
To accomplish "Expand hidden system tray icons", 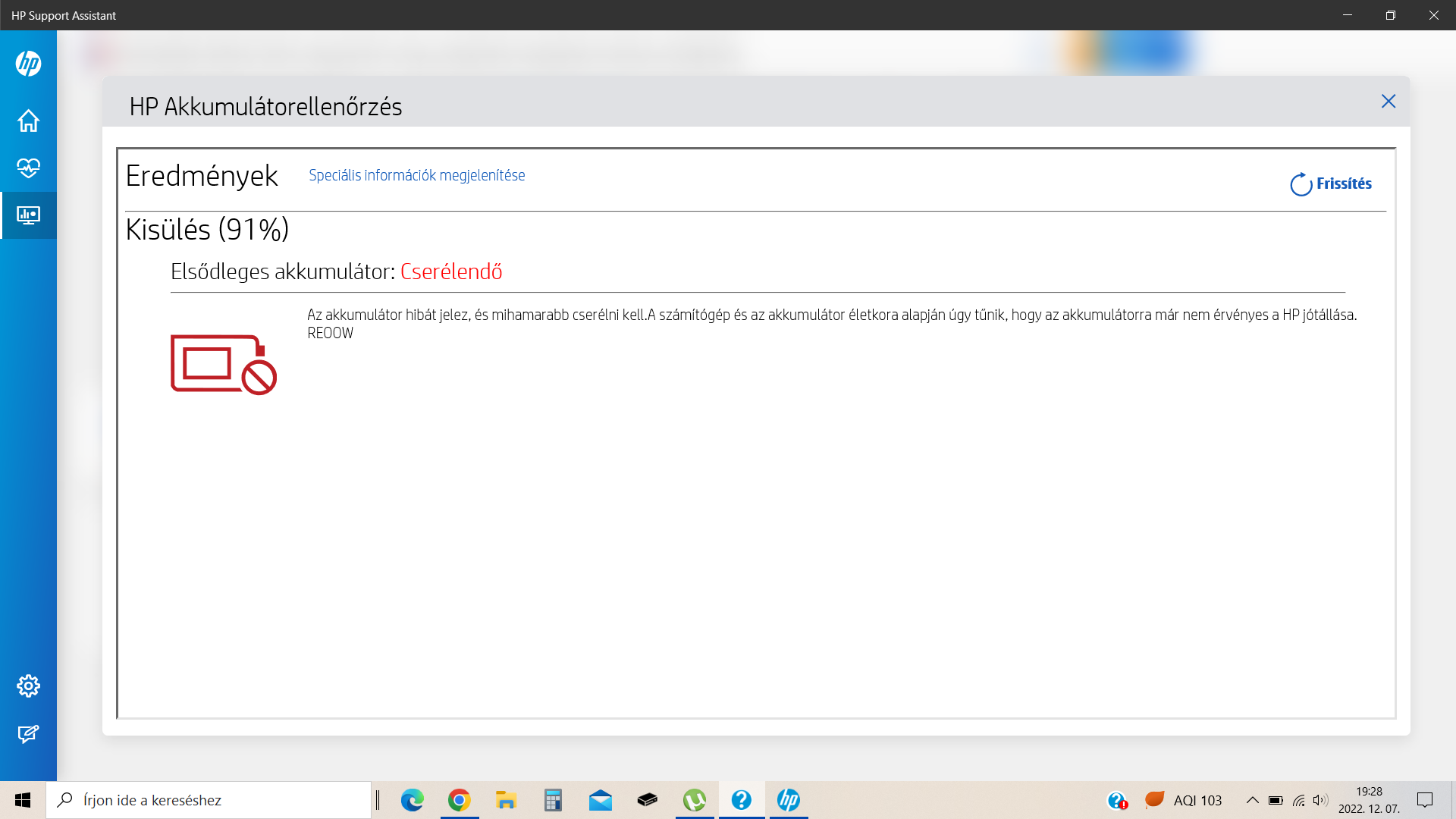I will [x=1253, y=800].
